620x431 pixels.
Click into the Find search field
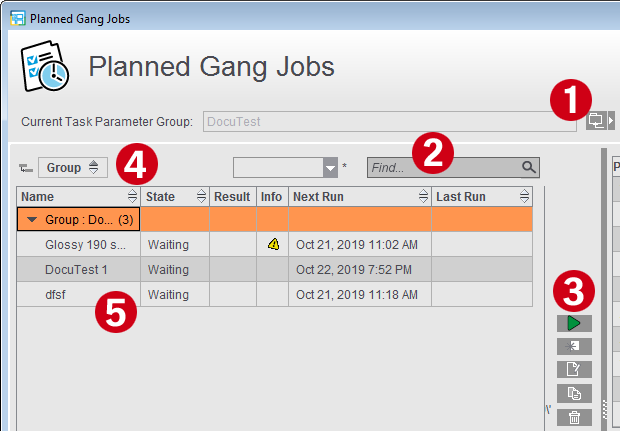[440, 168]
